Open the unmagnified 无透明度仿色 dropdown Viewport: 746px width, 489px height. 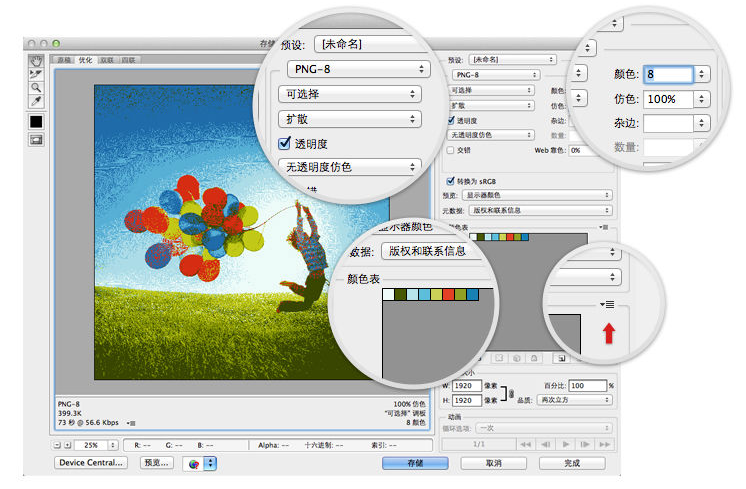pyautogui.click(x=491, y=135)
